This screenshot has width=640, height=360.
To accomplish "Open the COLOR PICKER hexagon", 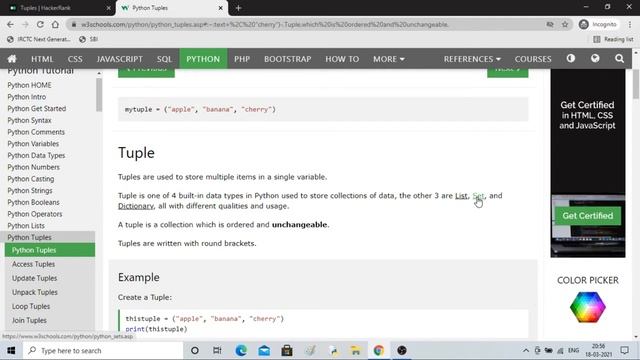I will pos(588,307).
